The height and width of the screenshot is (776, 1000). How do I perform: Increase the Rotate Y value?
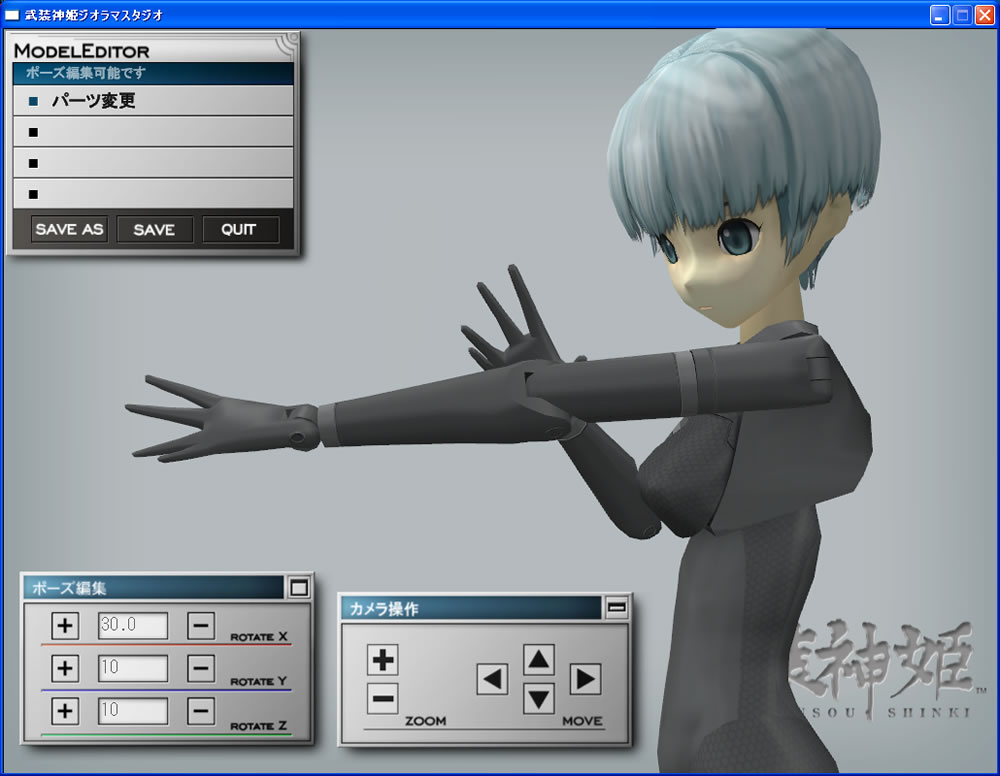[65, 668]
